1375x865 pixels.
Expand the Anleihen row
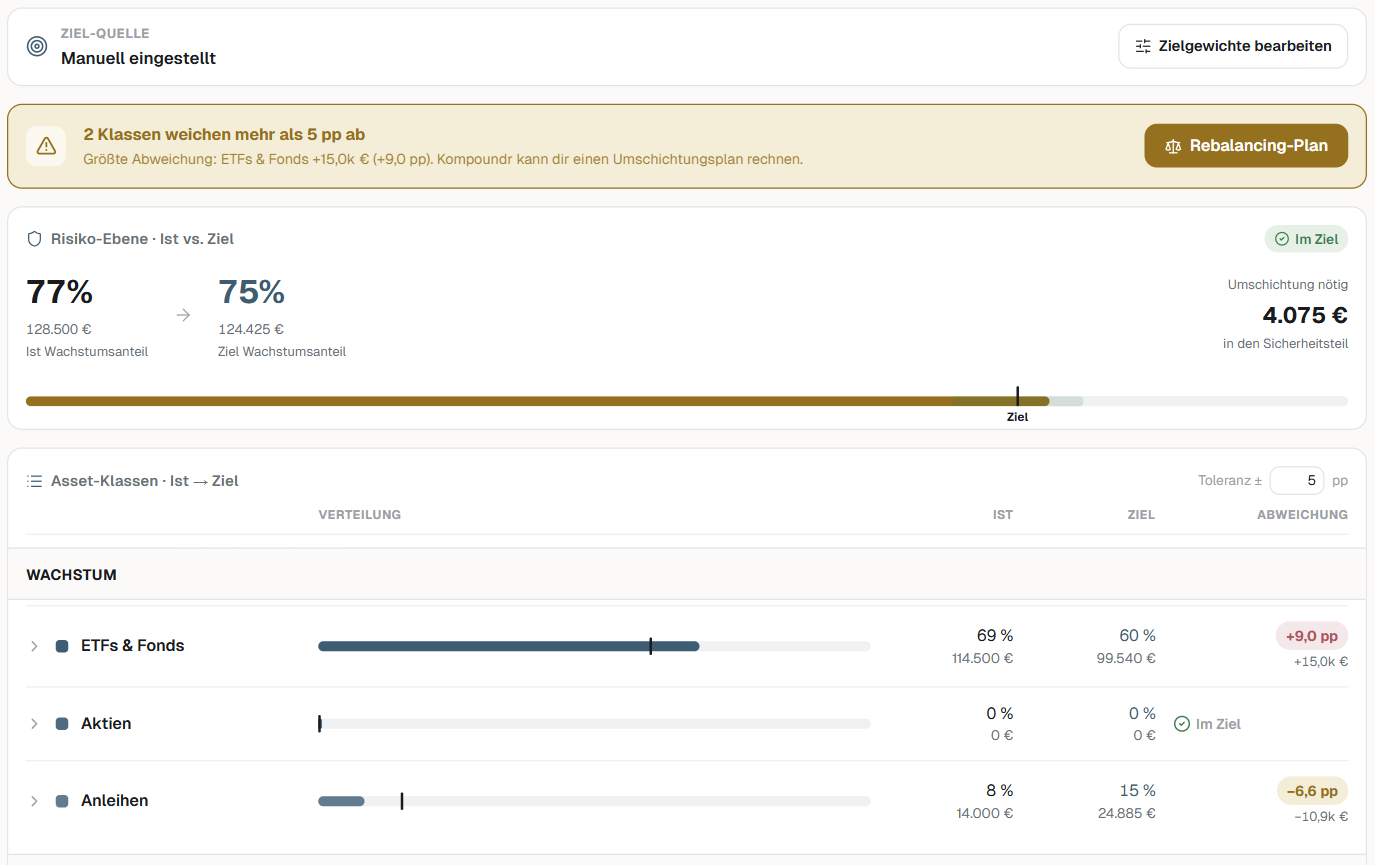(34, 801)
